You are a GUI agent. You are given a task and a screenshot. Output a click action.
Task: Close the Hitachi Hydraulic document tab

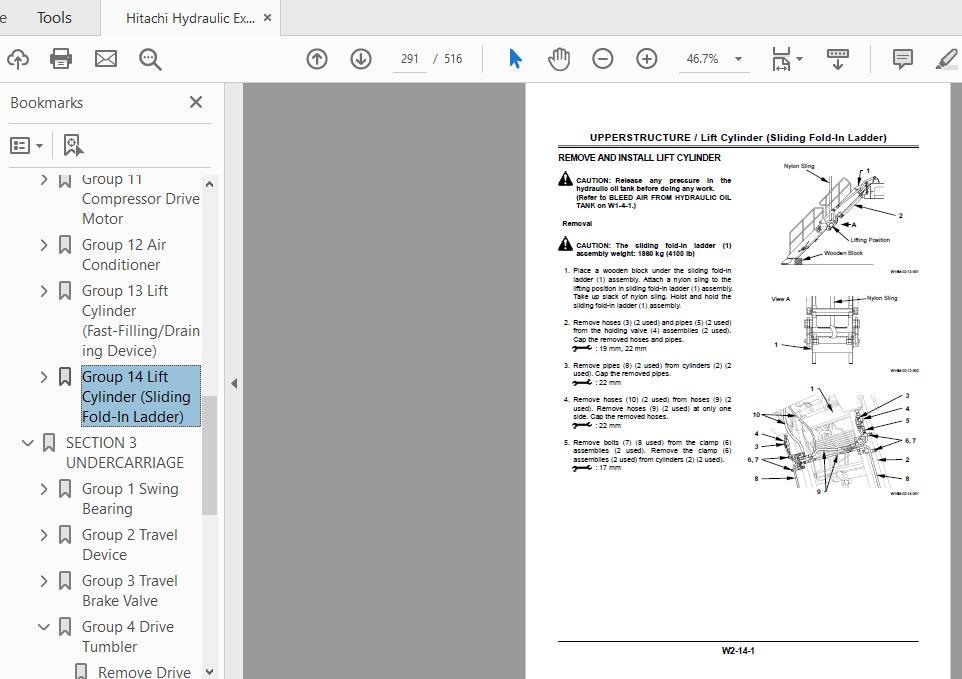267,18
